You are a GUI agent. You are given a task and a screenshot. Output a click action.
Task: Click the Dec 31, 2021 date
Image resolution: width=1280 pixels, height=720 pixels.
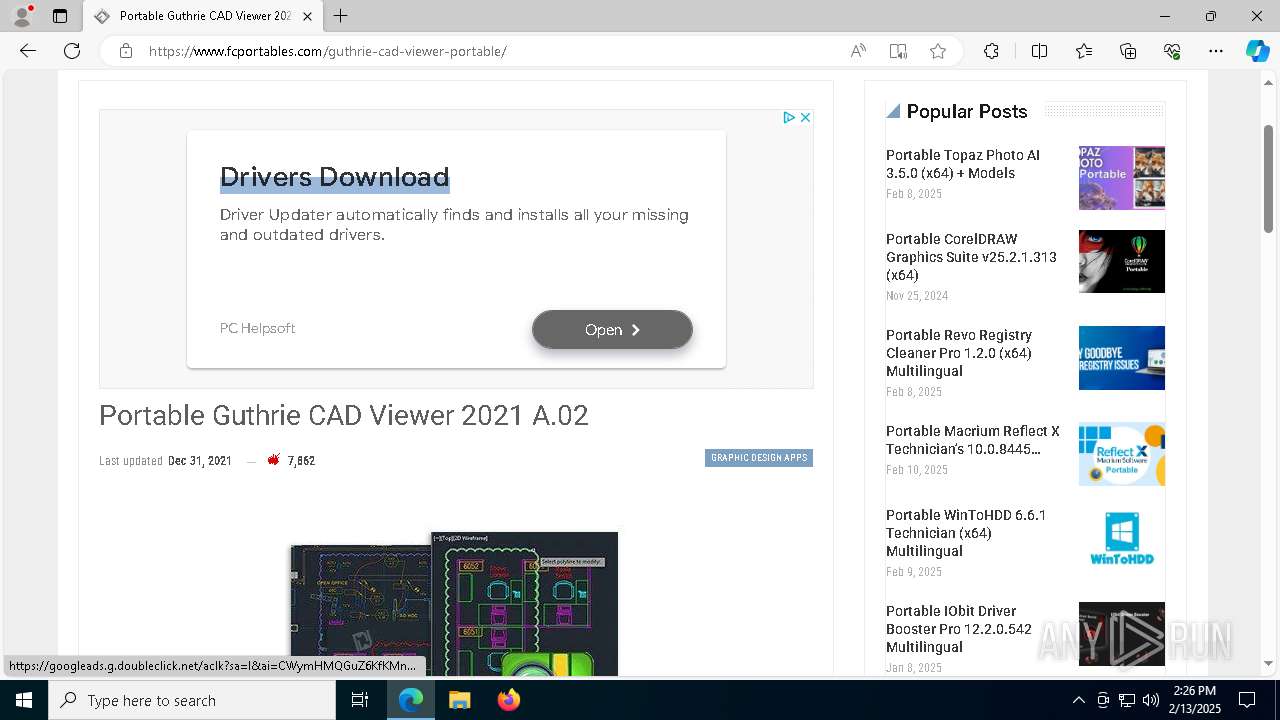coord(200,461)
